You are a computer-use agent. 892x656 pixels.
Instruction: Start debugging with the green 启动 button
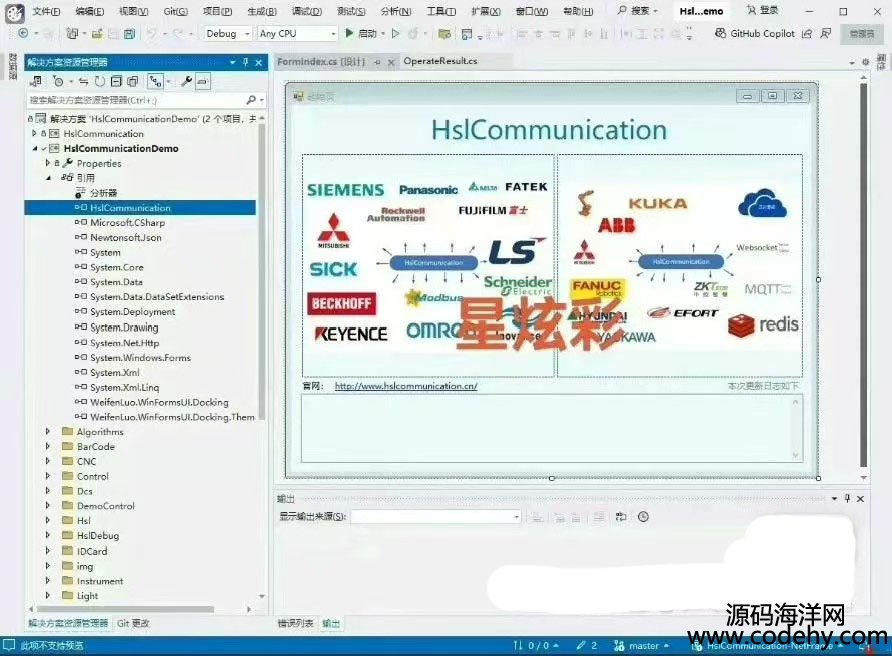[361, 34]
